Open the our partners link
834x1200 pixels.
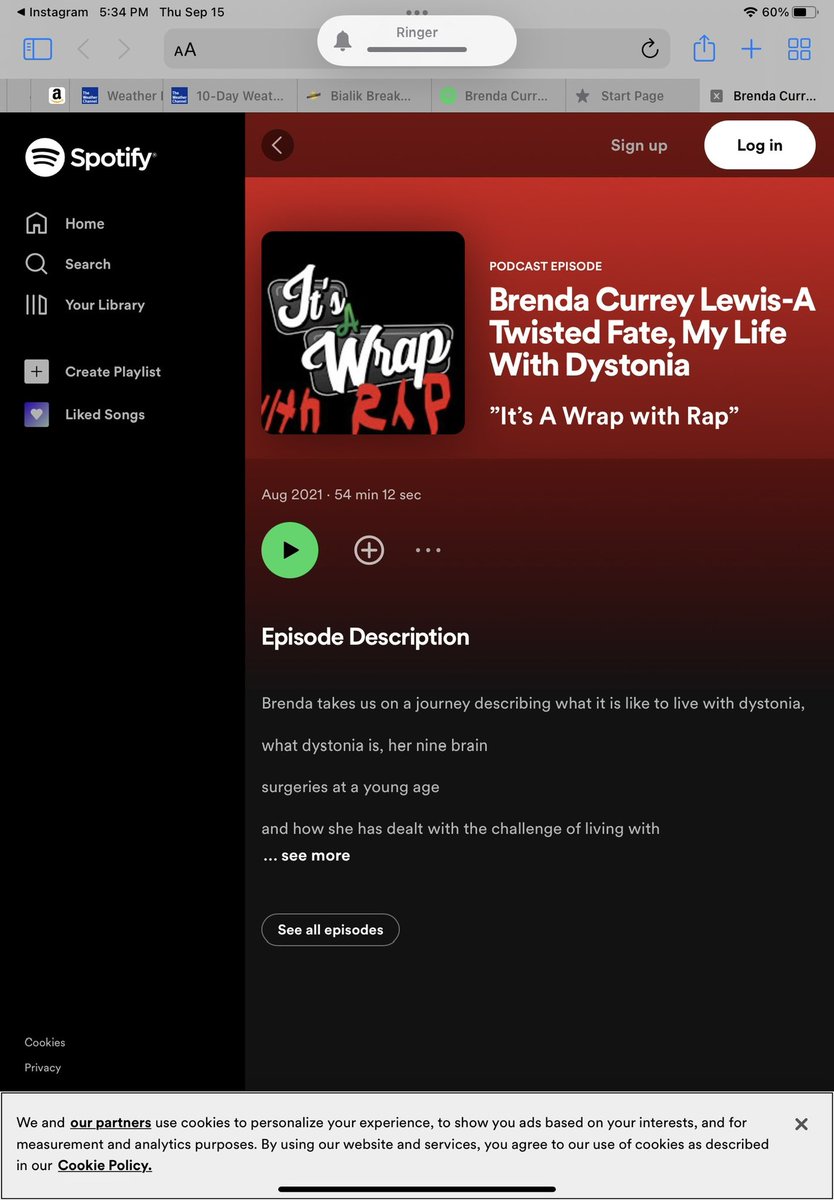point(110,1123)
